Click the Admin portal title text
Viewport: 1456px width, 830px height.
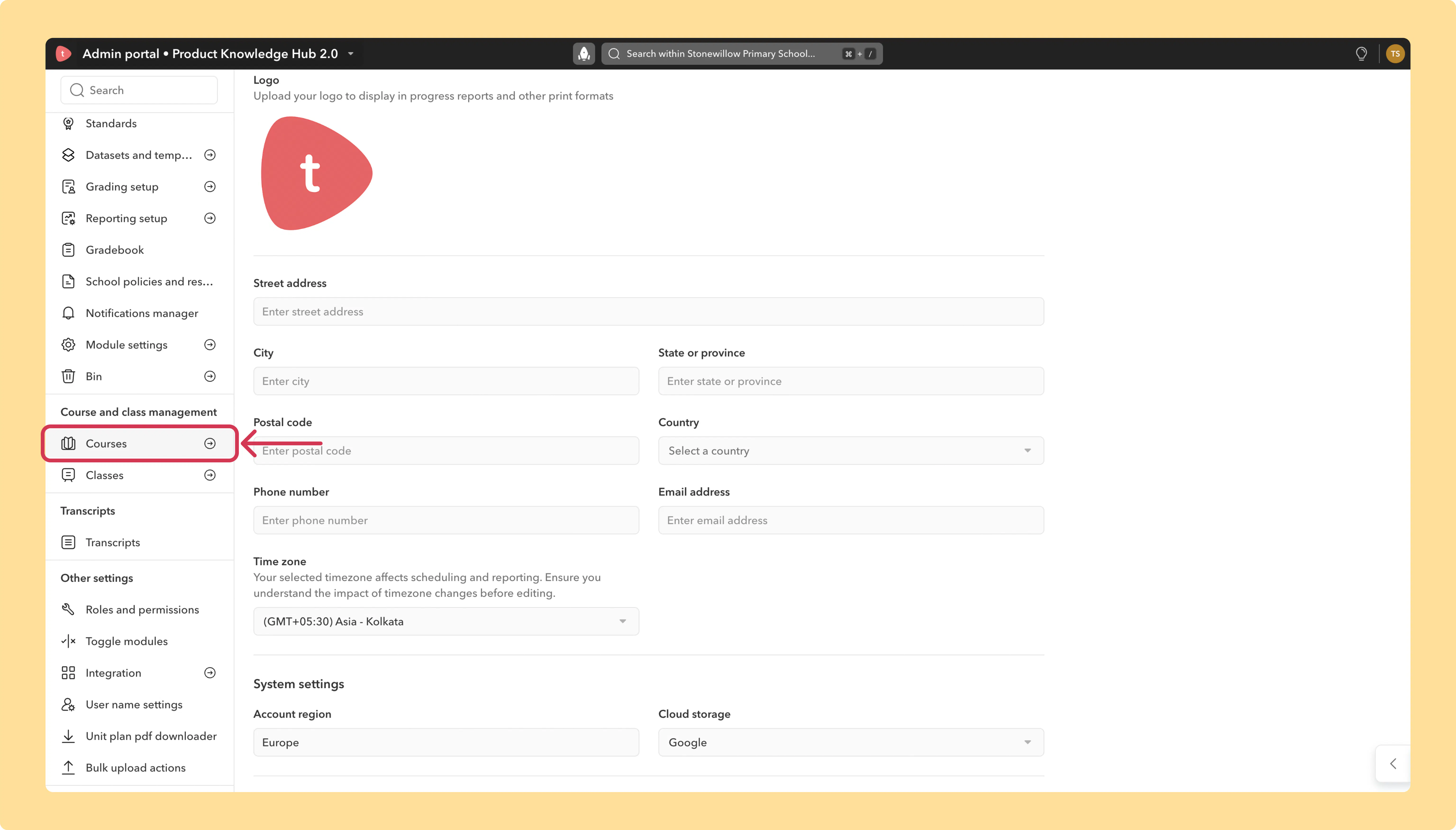210,54
